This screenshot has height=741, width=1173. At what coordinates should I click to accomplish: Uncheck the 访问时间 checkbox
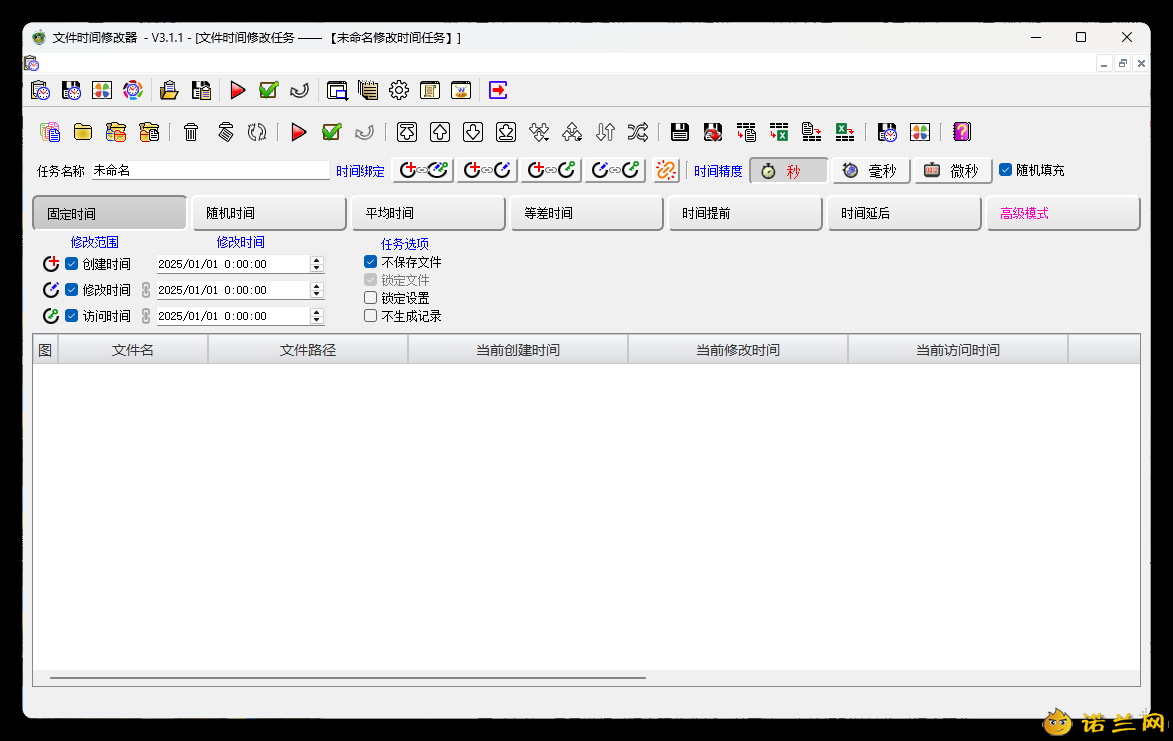[x=72, y=316]
